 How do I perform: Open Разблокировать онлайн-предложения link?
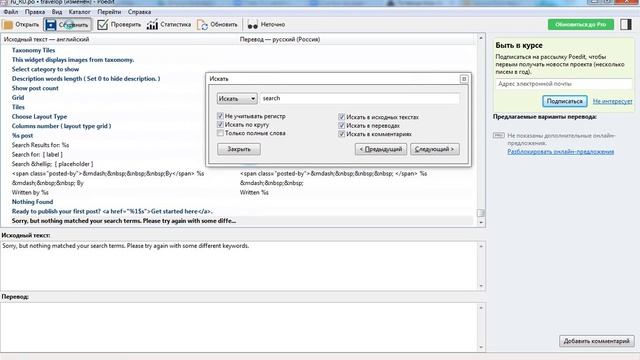560,151
